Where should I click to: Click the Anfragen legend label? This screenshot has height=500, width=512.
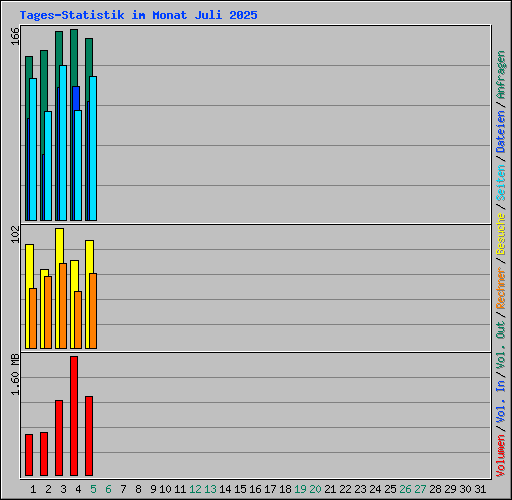tap(501, 74)
